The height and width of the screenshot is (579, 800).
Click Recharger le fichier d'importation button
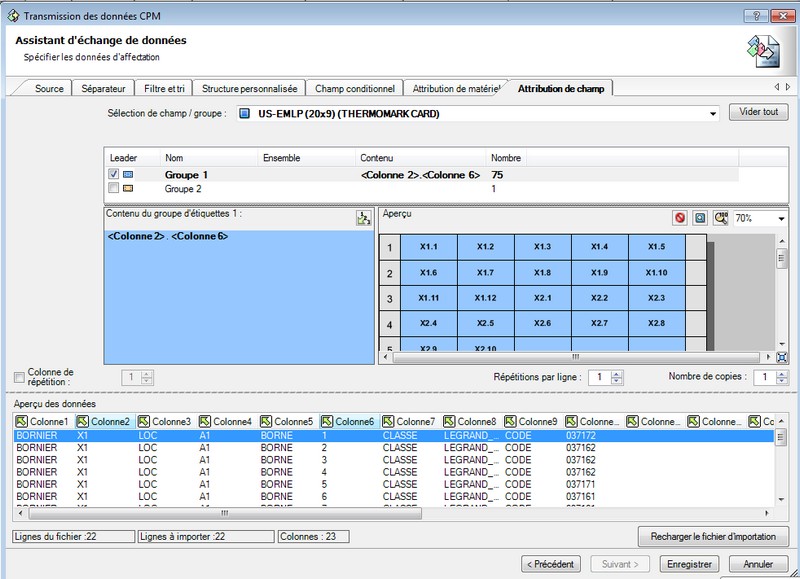pyautogui.click(x=713, y=536)
